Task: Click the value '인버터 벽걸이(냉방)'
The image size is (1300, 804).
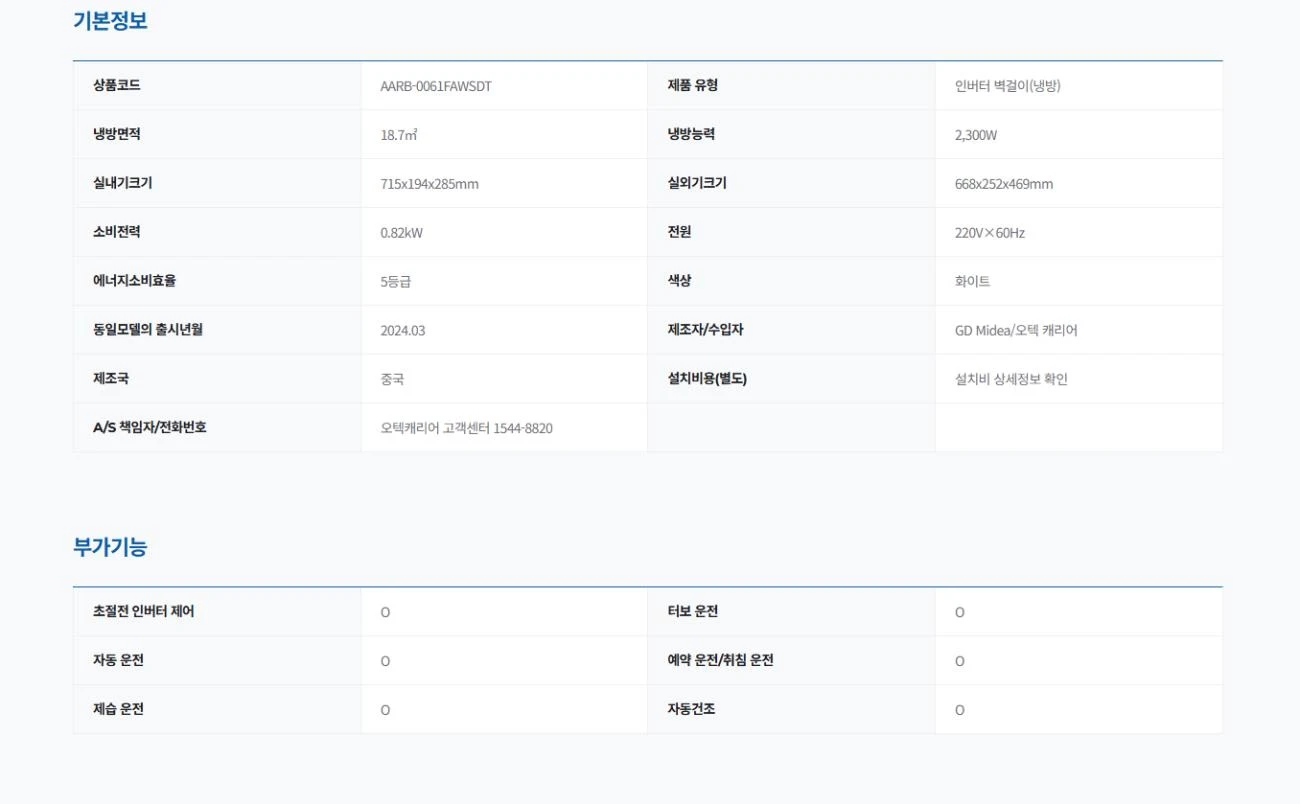Action: [1008, 86]
